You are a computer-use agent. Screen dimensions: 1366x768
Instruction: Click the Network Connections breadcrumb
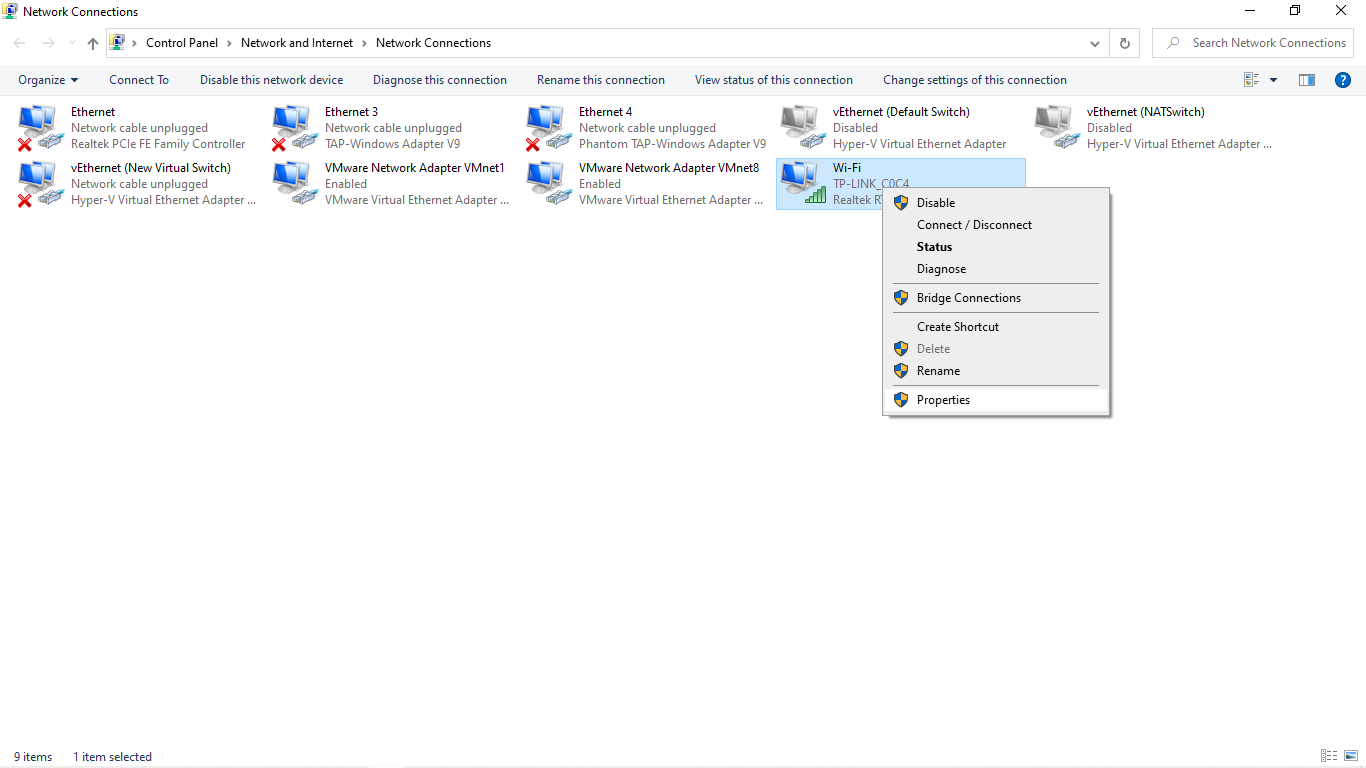pyautogui.click(x=434, y=43)
